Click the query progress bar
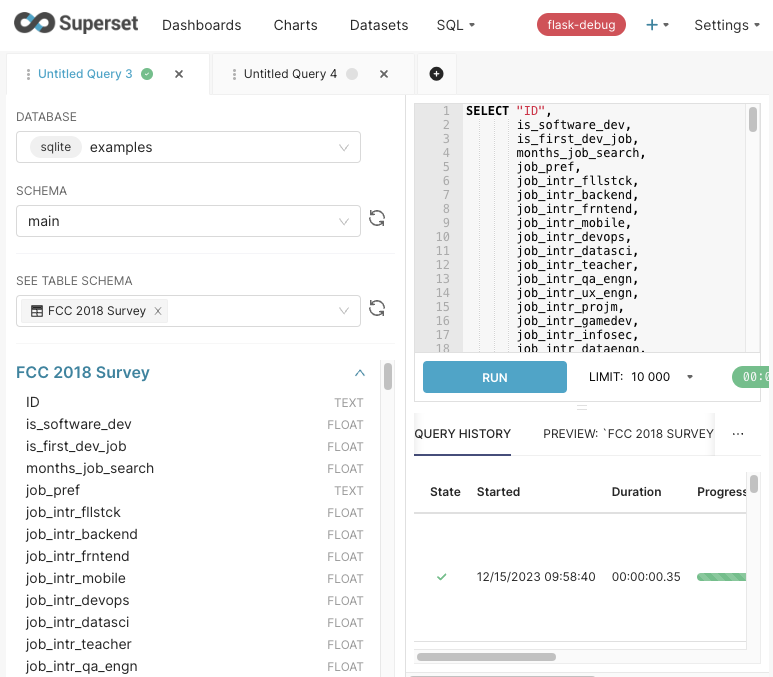773x677 pixels. point(721,577)
